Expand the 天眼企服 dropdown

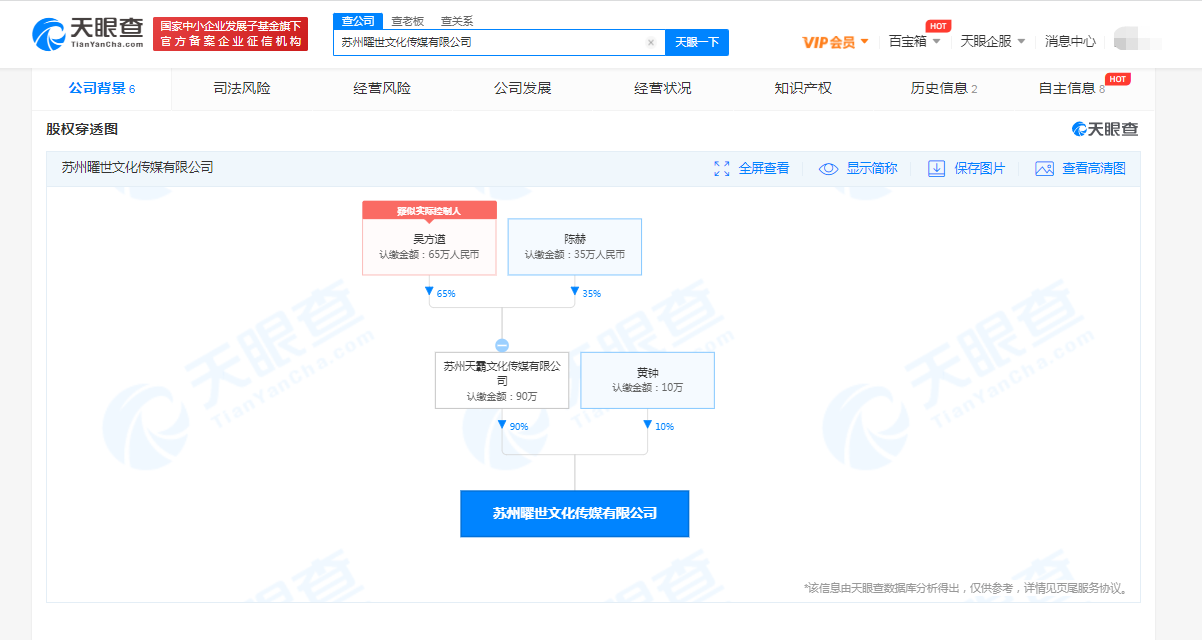993,41
